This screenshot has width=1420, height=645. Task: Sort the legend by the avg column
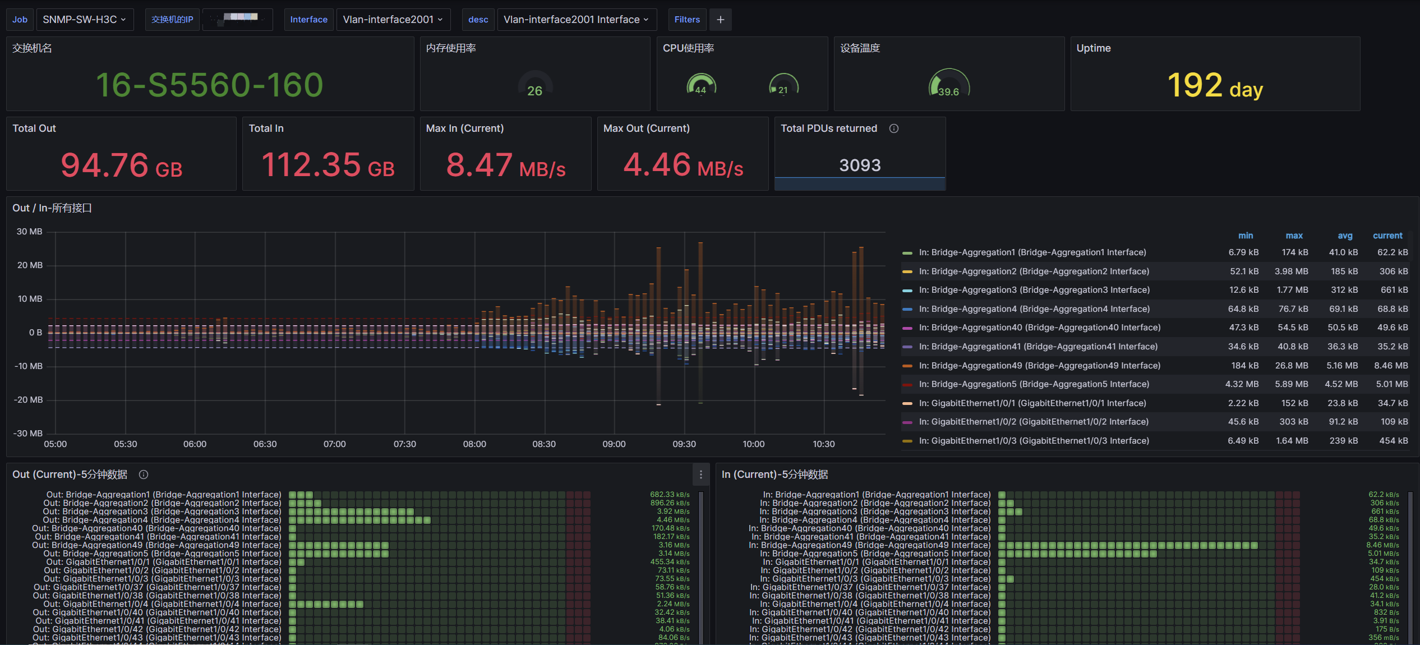(1345, 236)
